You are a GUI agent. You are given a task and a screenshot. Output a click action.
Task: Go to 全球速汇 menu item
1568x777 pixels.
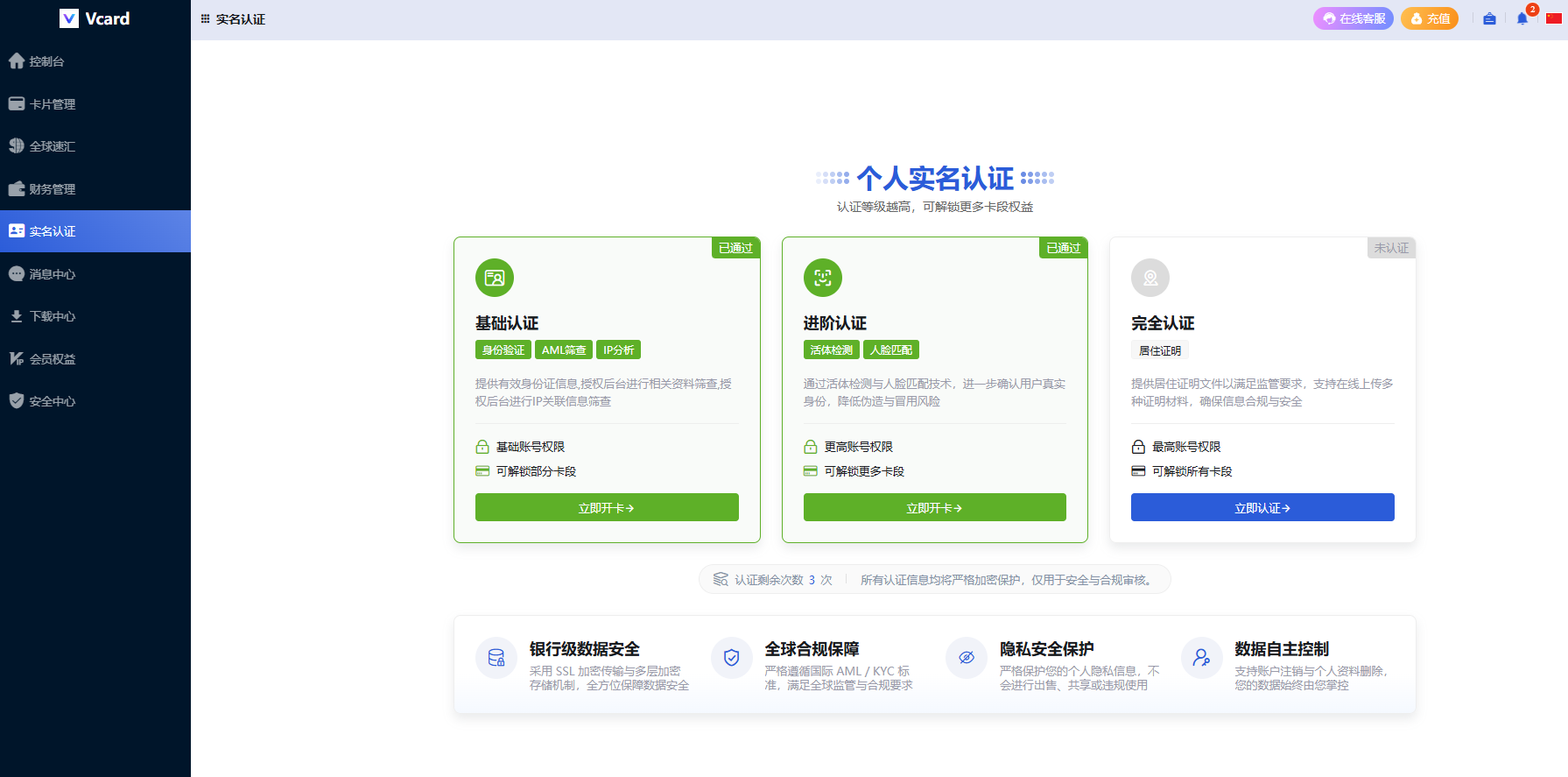[x=95, y=146]
